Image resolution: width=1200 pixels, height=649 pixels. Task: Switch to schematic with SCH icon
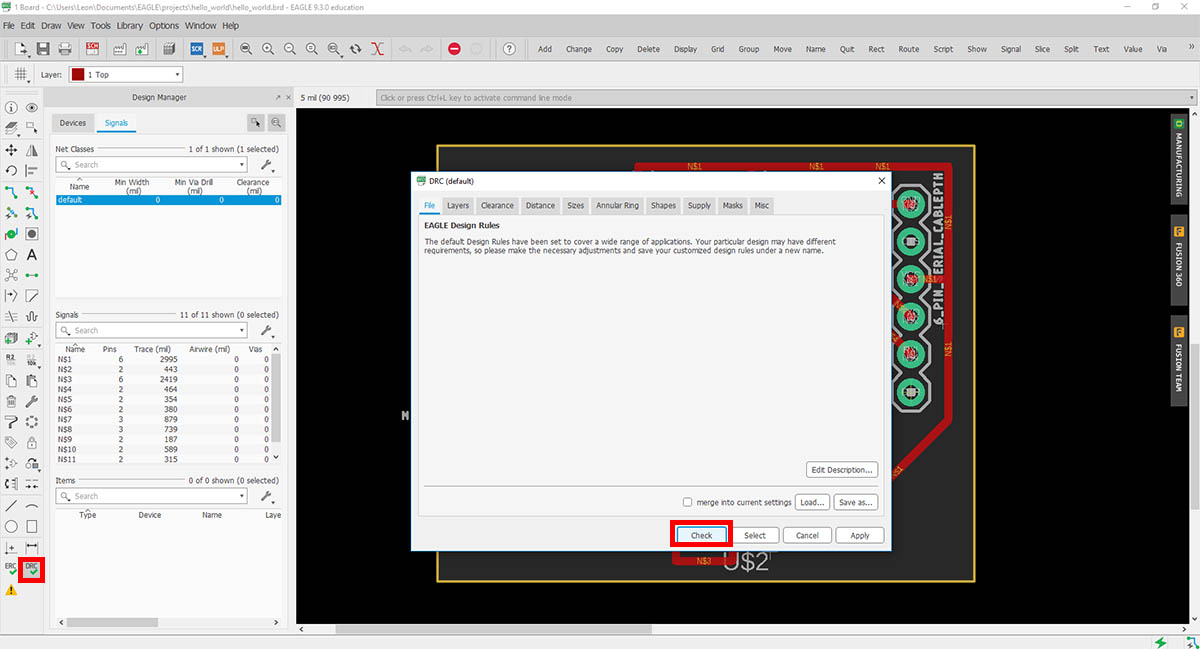(93, 49)
